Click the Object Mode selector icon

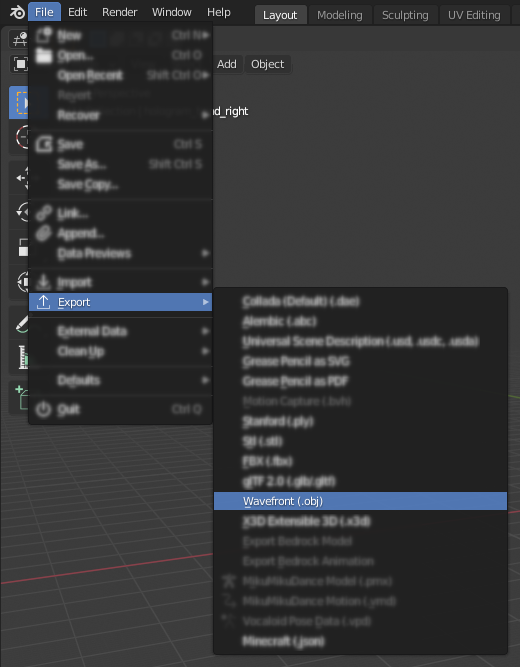20,64
